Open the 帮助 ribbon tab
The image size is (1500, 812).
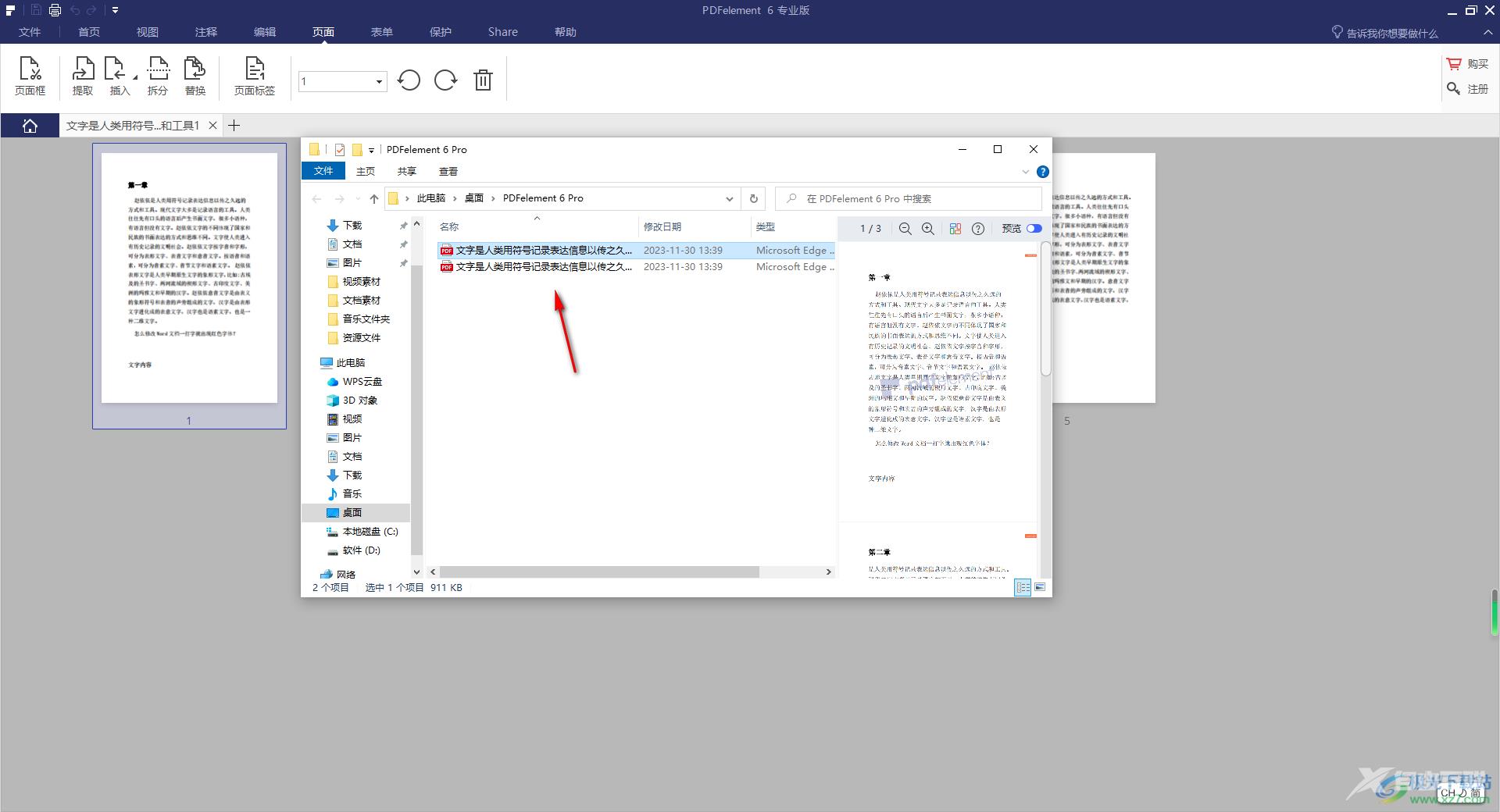pos(566,32)
